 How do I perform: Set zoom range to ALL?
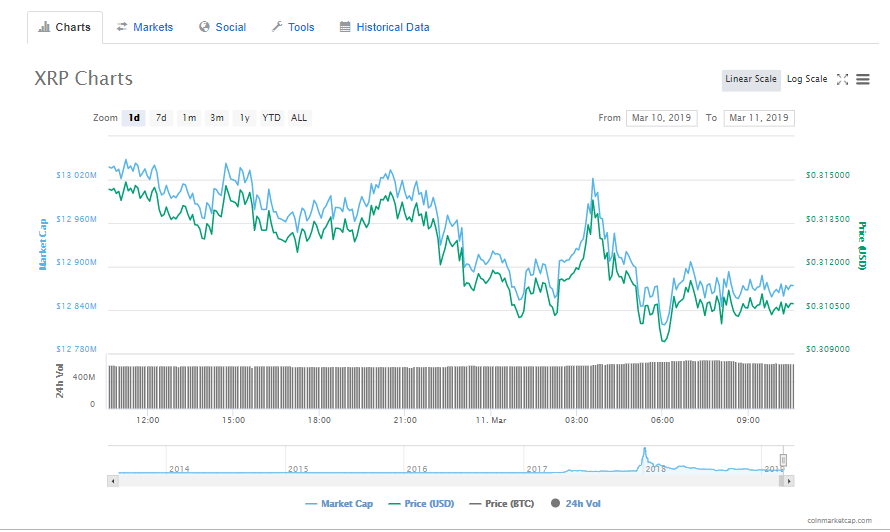tap(299, 118)
